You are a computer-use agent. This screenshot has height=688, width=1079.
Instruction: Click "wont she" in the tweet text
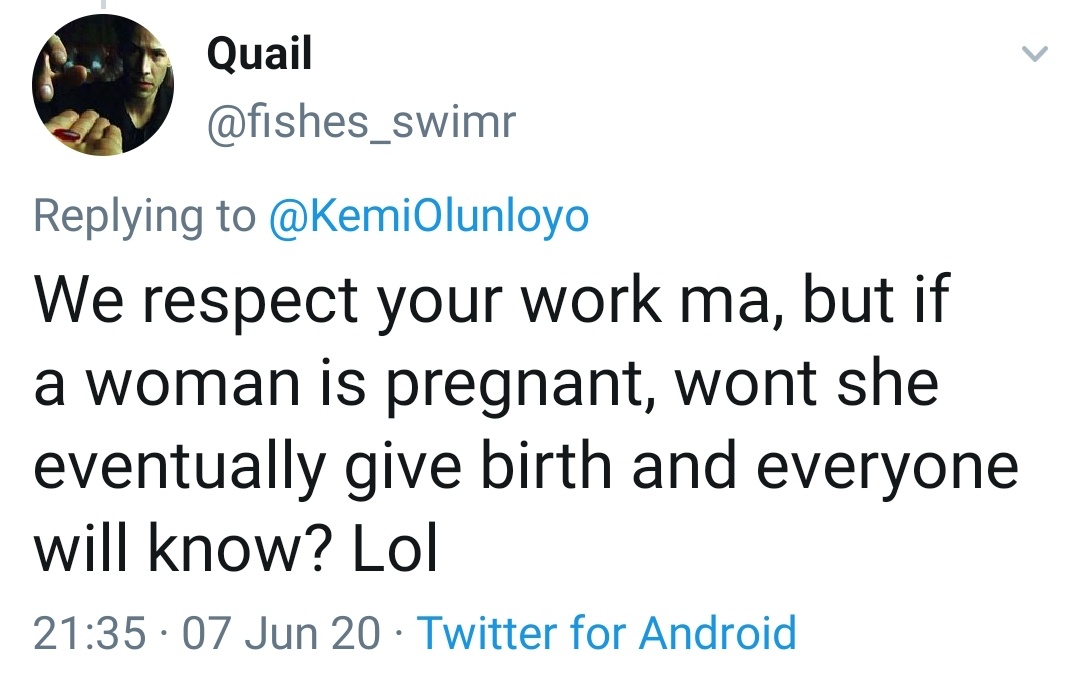[808, 385]
